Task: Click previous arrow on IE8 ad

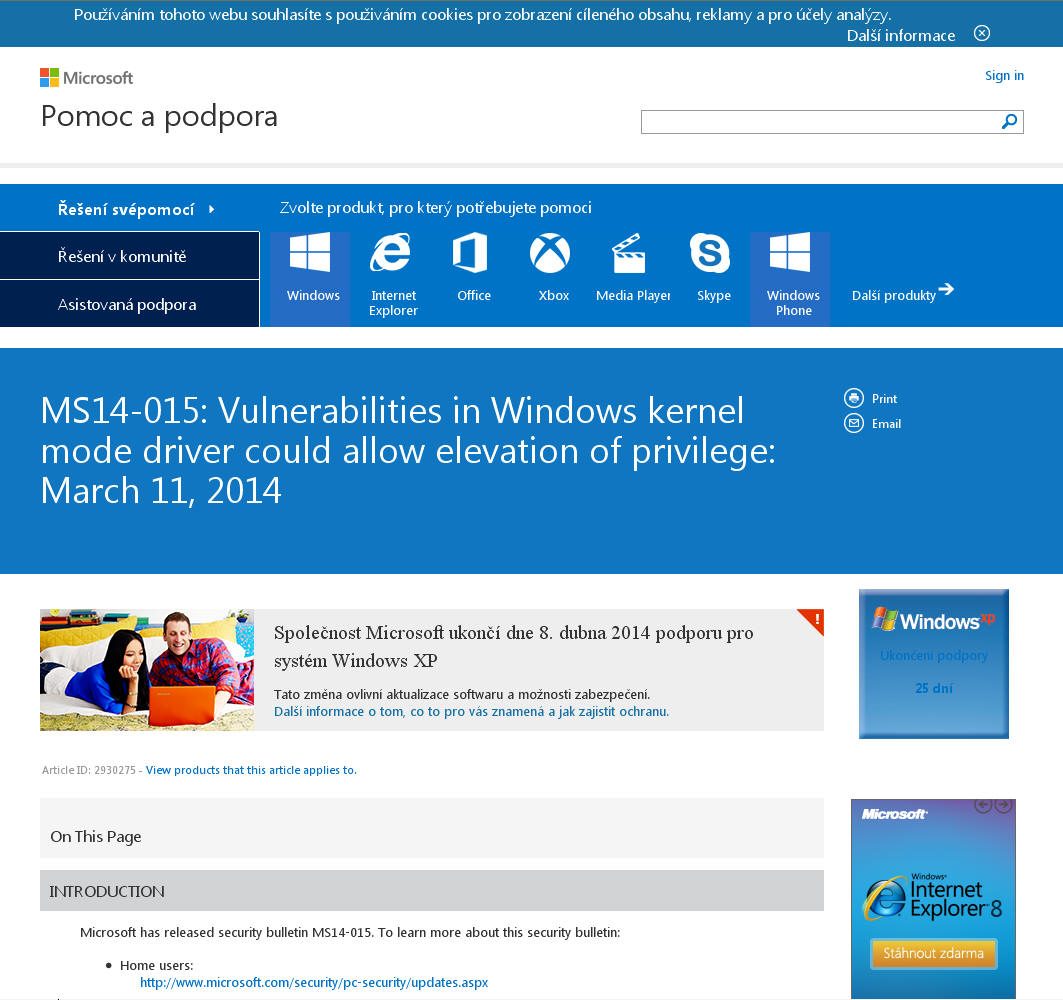Action: pyautogui.click(x=983, y=805)
